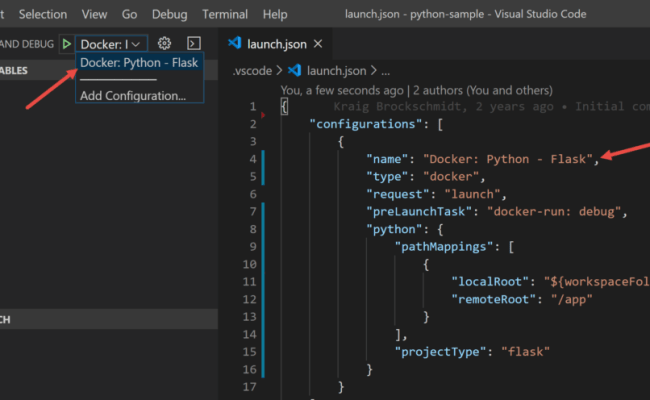This screenshot has width=650, height=400.
Task: Click the "request" key on line 6
Action: pyautogui.click(x=398, y=194)
